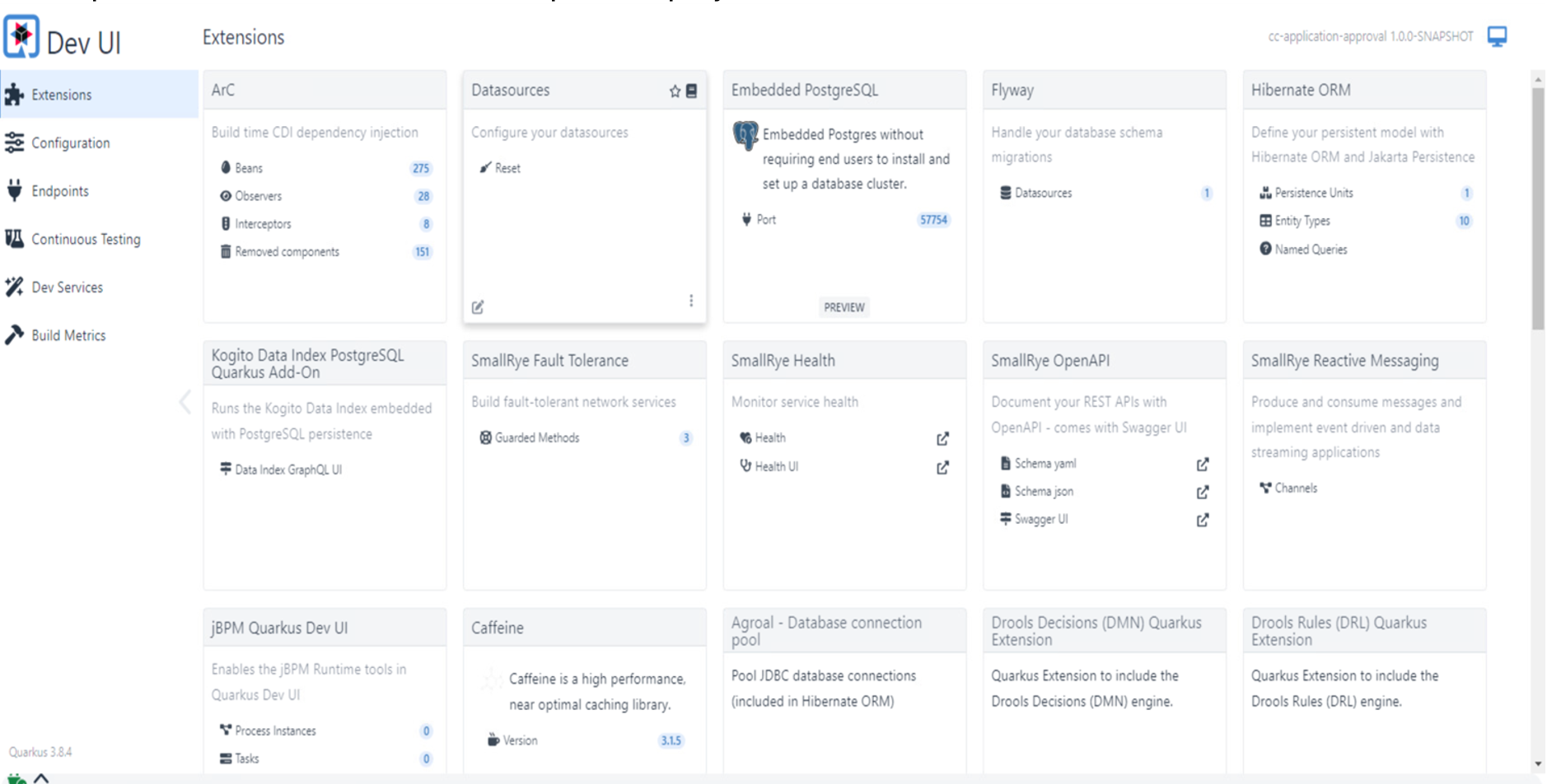Image resolution: width=1547 pixels, height=784 pixels.
Task: Click the Hibernate ORM card title
Action: [1301, 91]
